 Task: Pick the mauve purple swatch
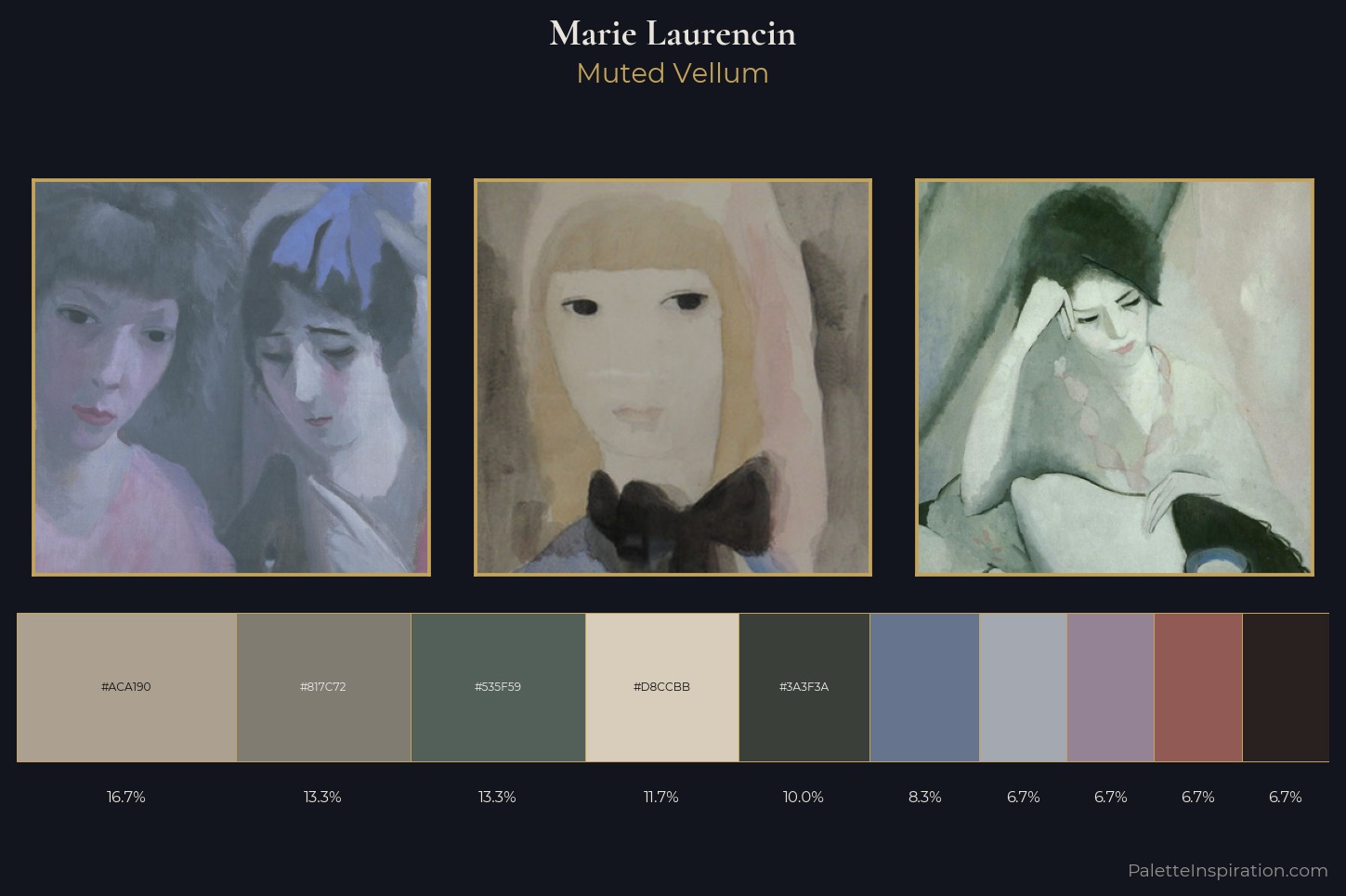(1110, 687)
